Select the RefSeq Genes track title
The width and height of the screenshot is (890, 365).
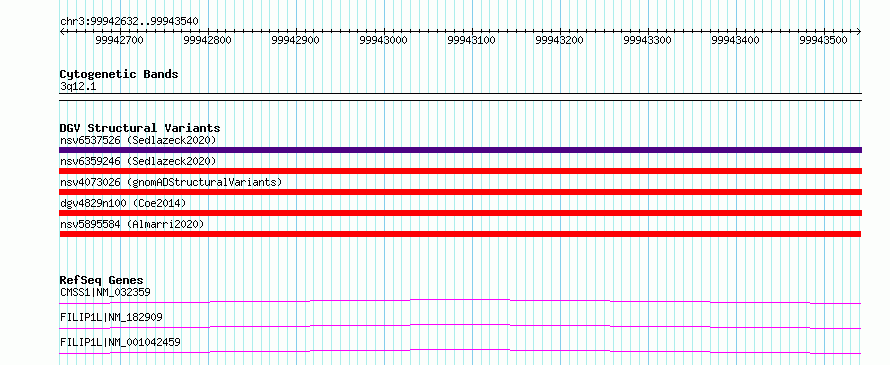tap(102, 280)
